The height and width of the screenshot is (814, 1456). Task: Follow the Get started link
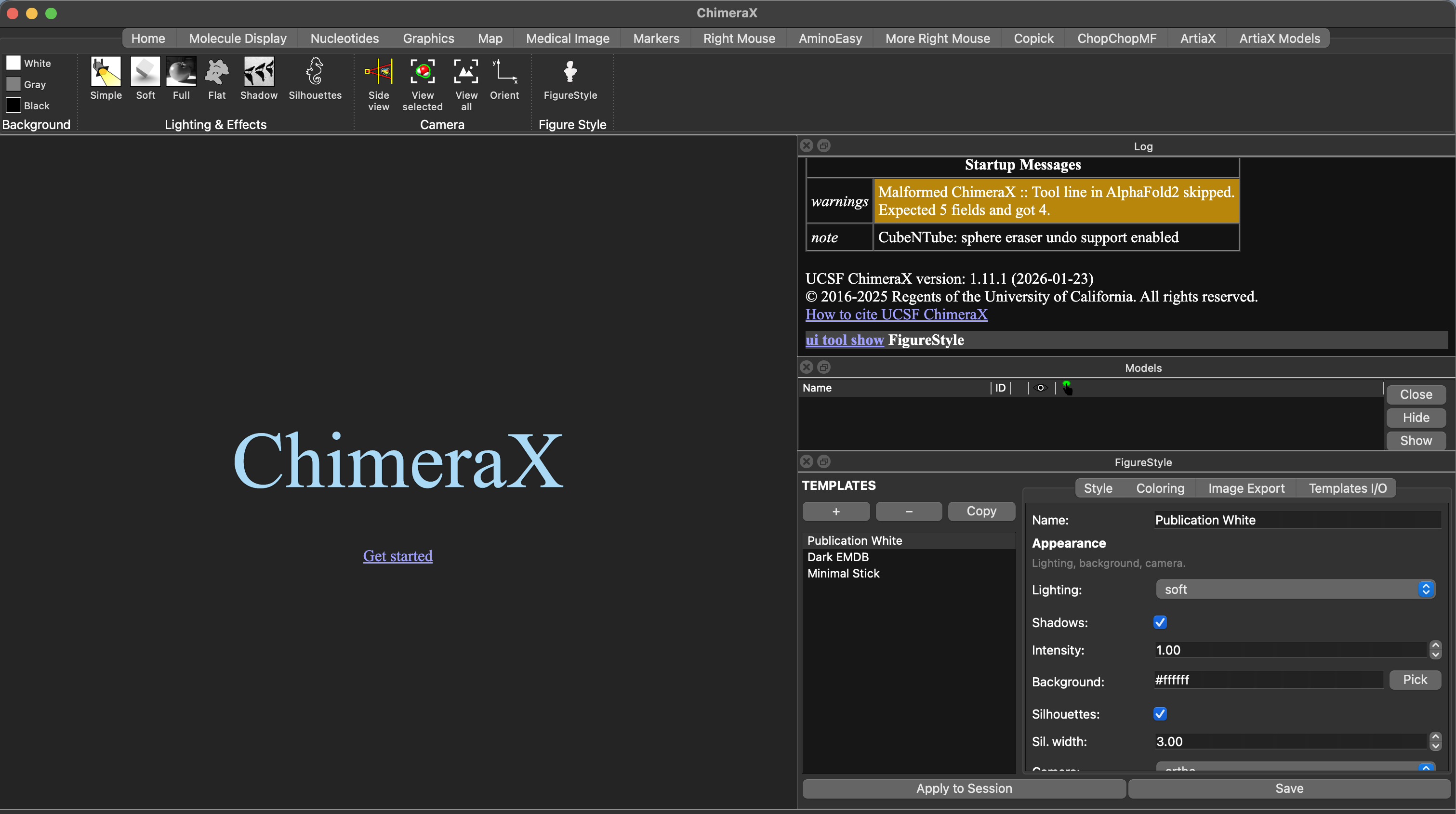(x=397, y=556)
